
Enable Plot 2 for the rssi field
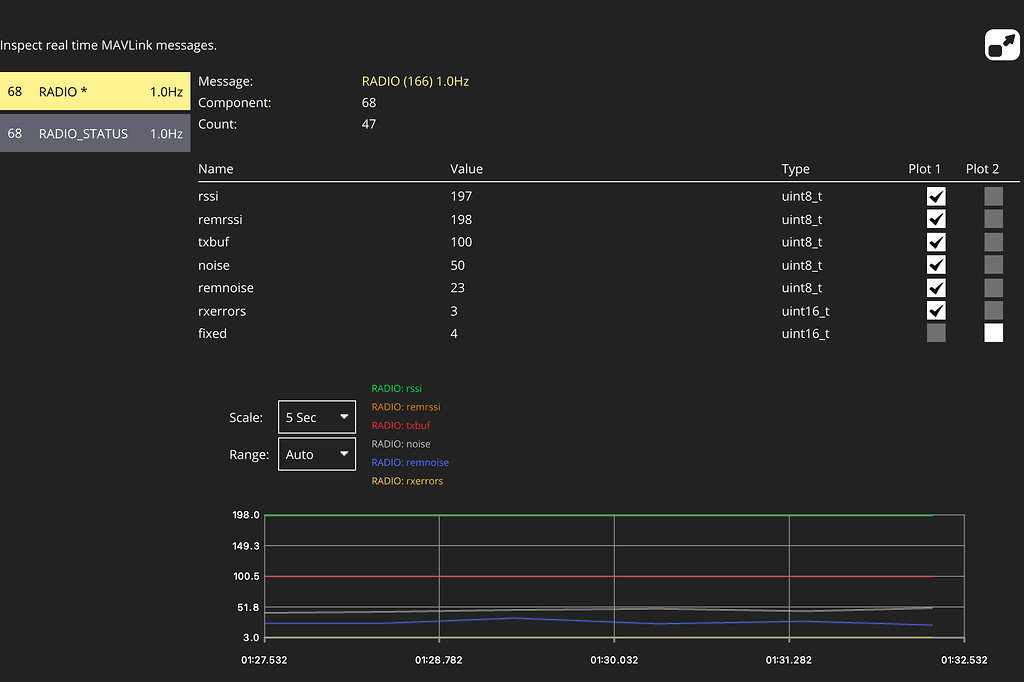pos(993,196)
